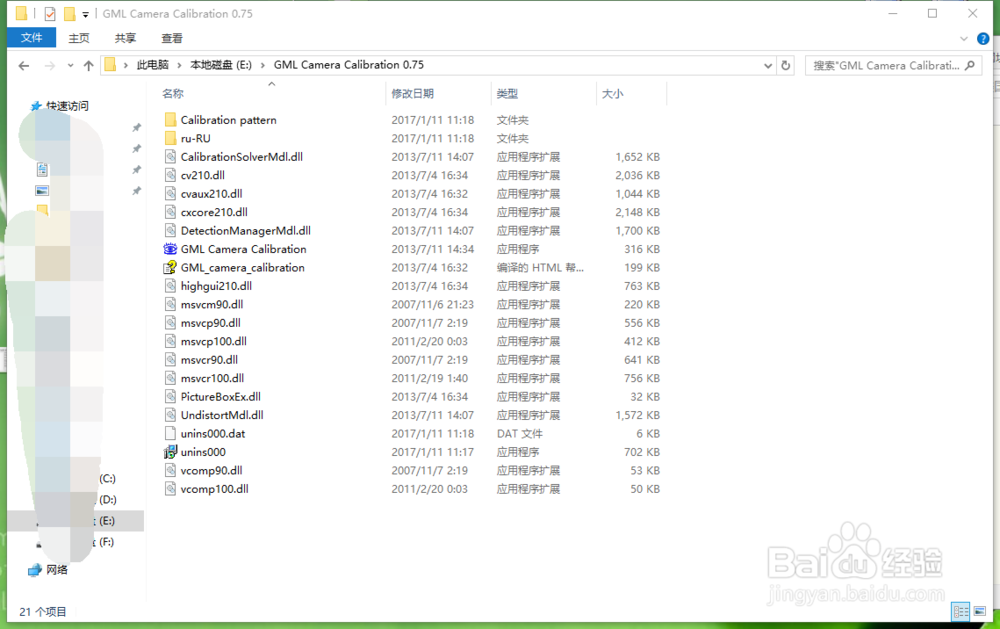Screen dimensions: 1000x629
Task: Select UndistortMdl.dll file name
Action: click(222, 416)
